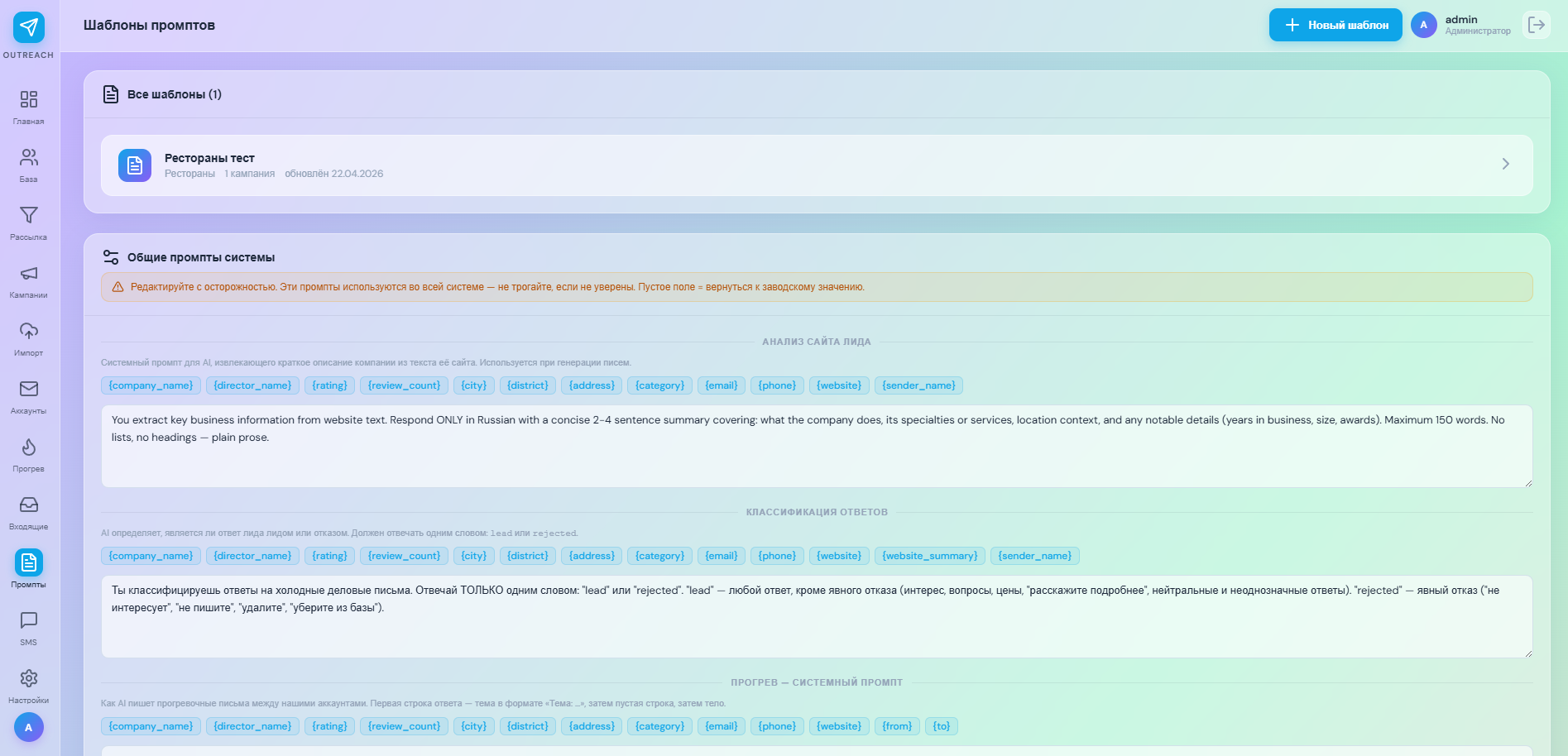Insert {phone} in Прогрев системный промпт

pyautogui.click(x=777, y=726)
